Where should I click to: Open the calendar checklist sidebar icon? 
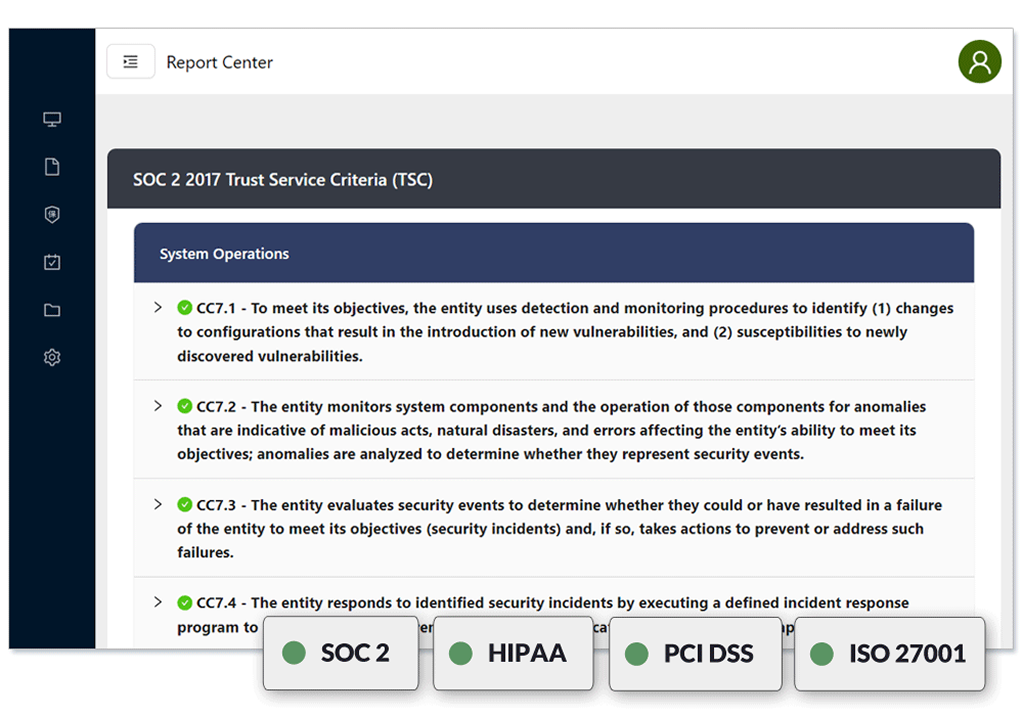[x=52, y=262]
